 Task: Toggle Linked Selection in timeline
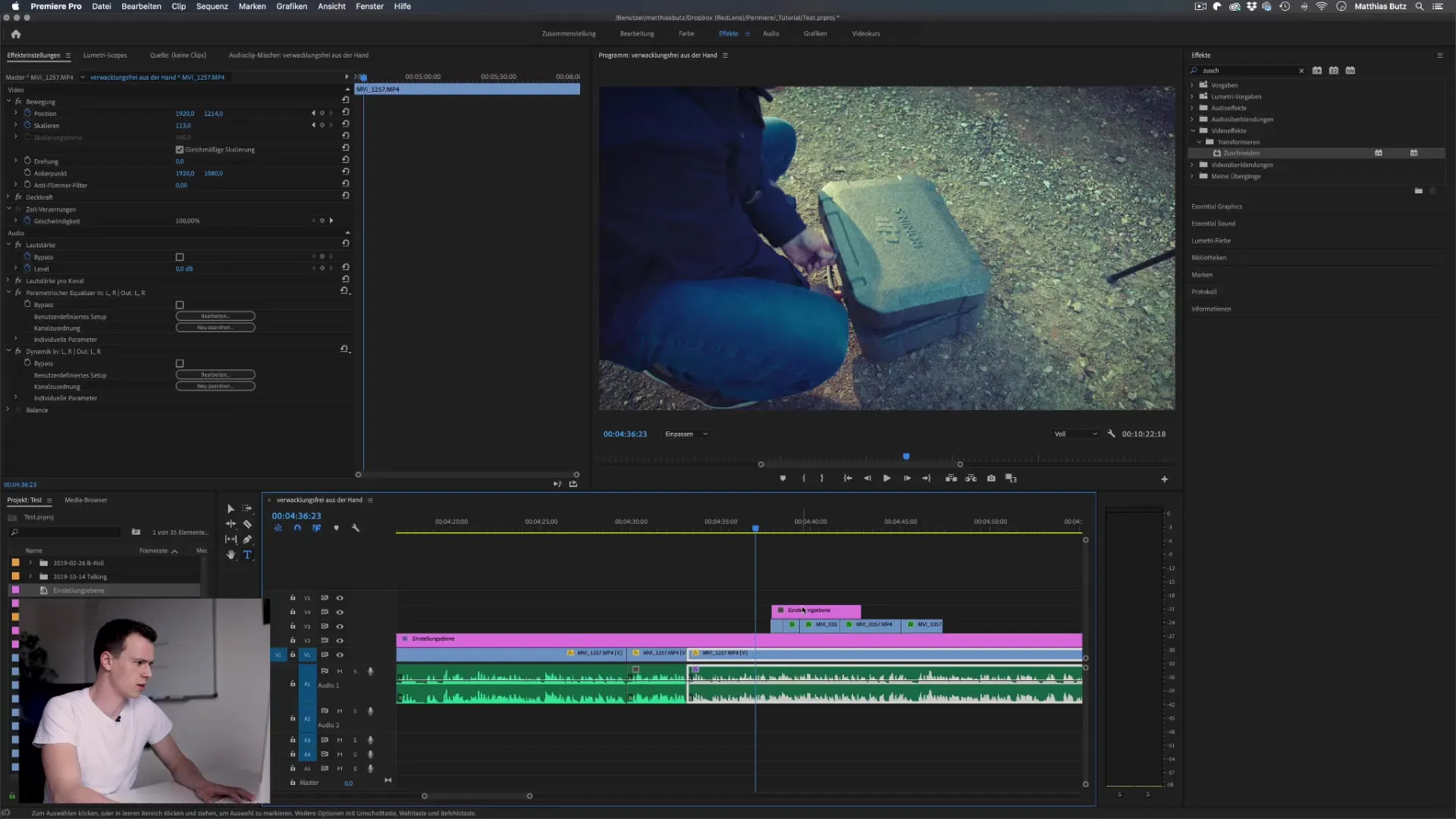tap(316, 528)
